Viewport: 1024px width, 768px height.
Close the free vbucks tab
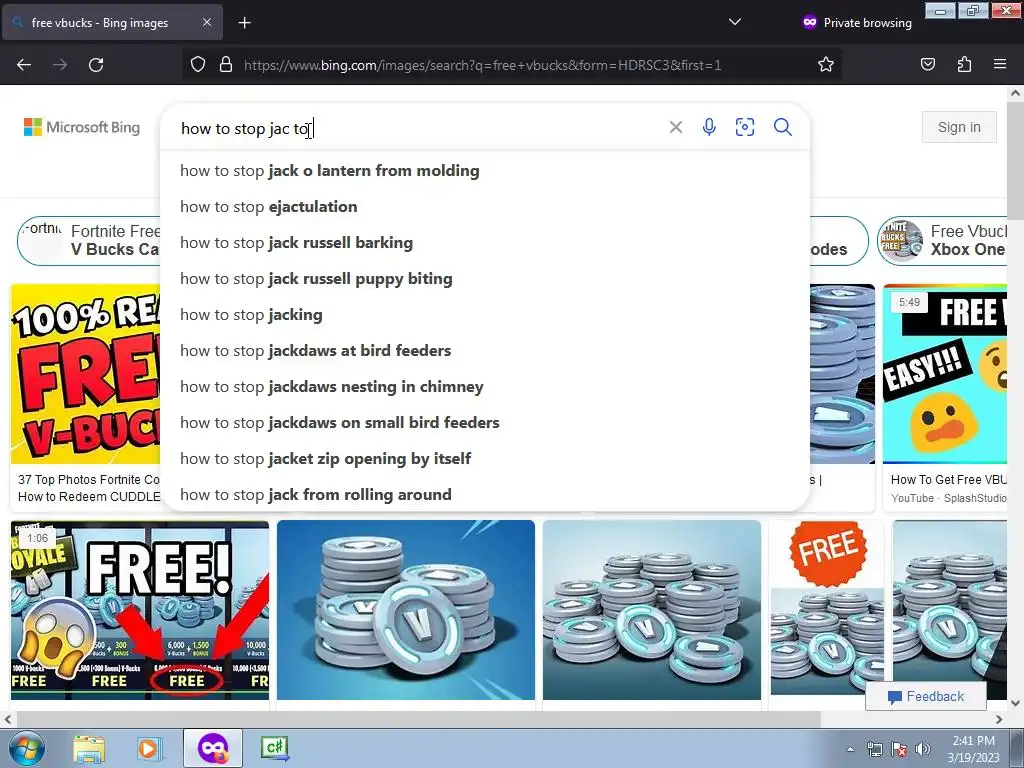(x=207, y=22)
